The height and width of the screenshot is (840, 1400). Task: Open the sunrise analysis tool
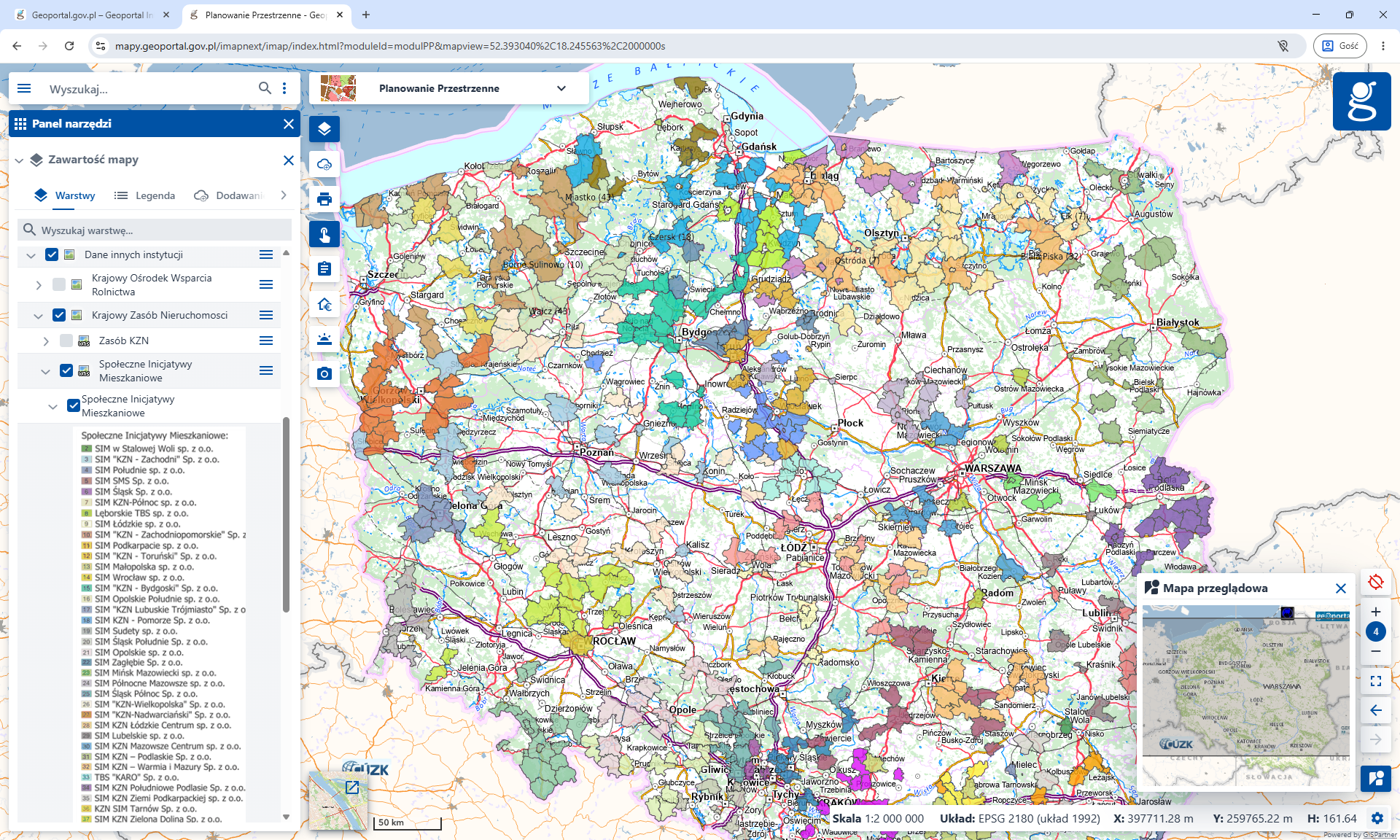coord(324,339)
